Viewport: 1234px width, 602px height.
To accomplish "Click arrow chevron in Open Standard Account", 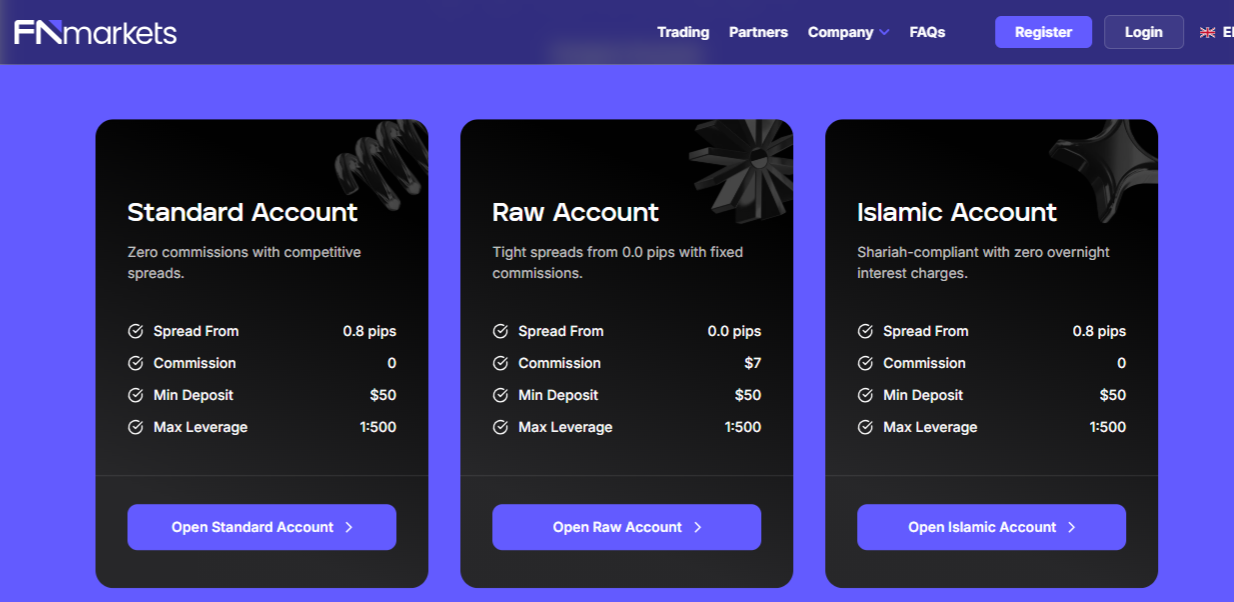I will 349,527.
